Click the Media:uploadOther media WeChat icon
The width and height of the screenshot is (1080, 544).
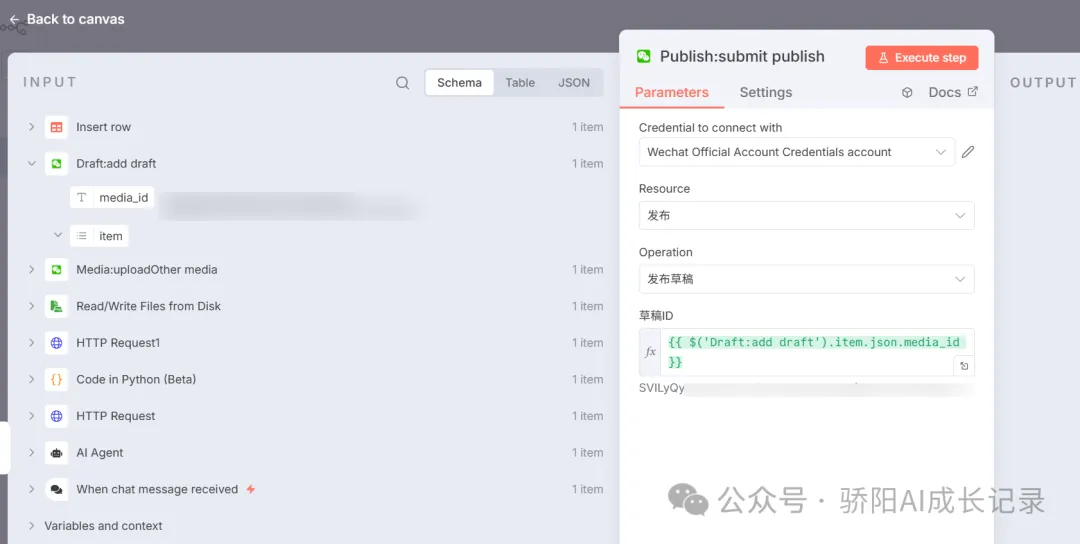[x=56, y=269]
